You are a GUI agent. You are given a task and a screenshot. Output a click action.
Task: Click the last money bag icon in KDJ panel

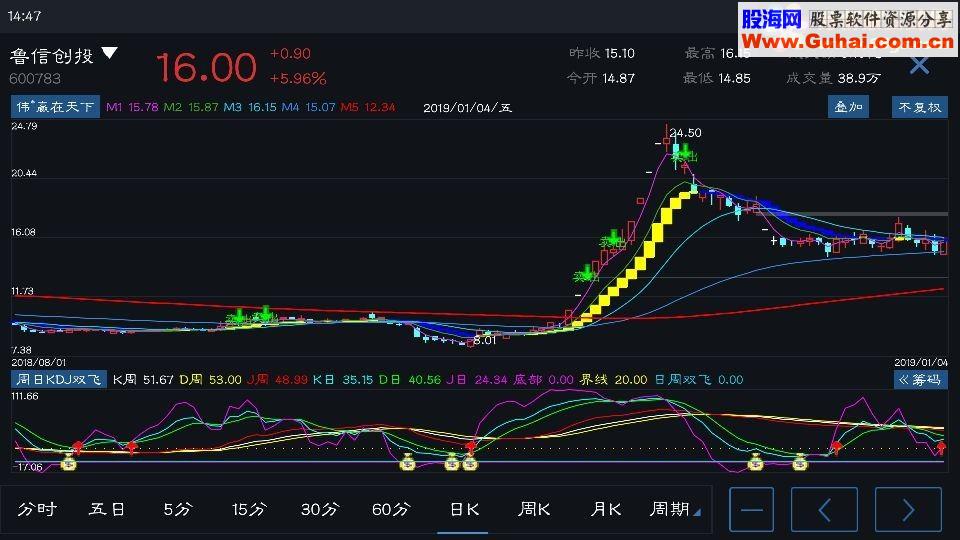point(800,462)
